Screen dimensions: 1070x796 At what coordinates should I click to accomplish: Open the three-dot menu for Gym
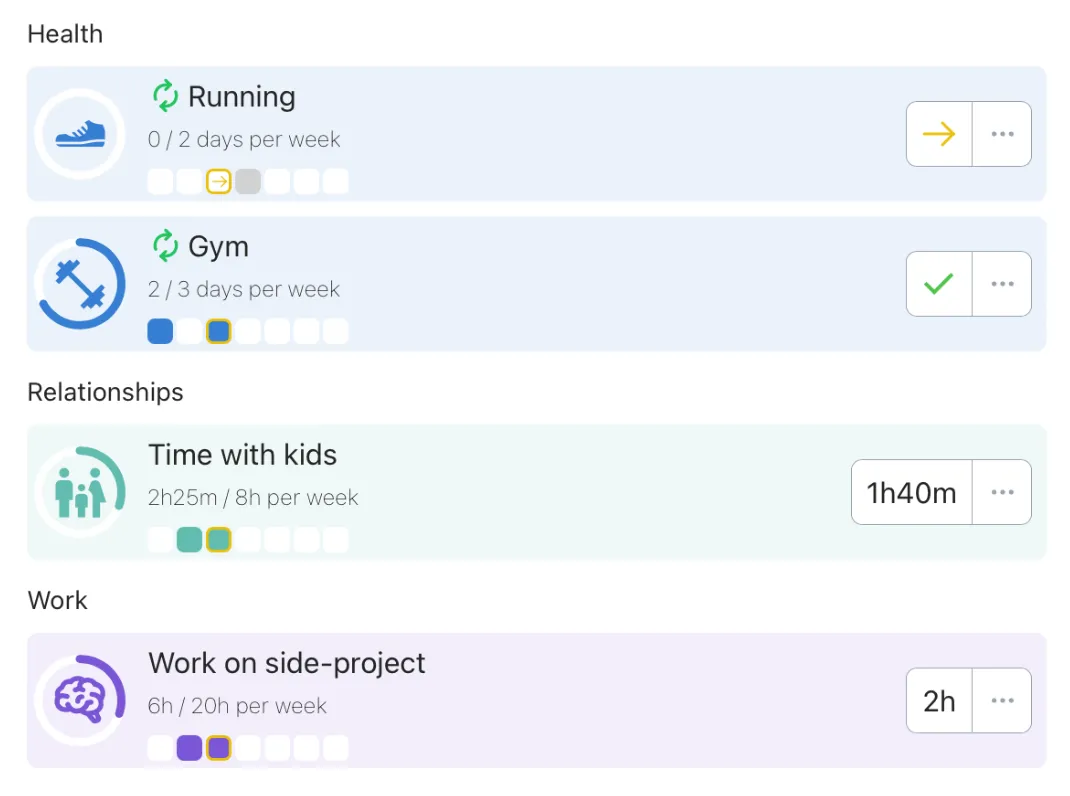coord(1002,284)
